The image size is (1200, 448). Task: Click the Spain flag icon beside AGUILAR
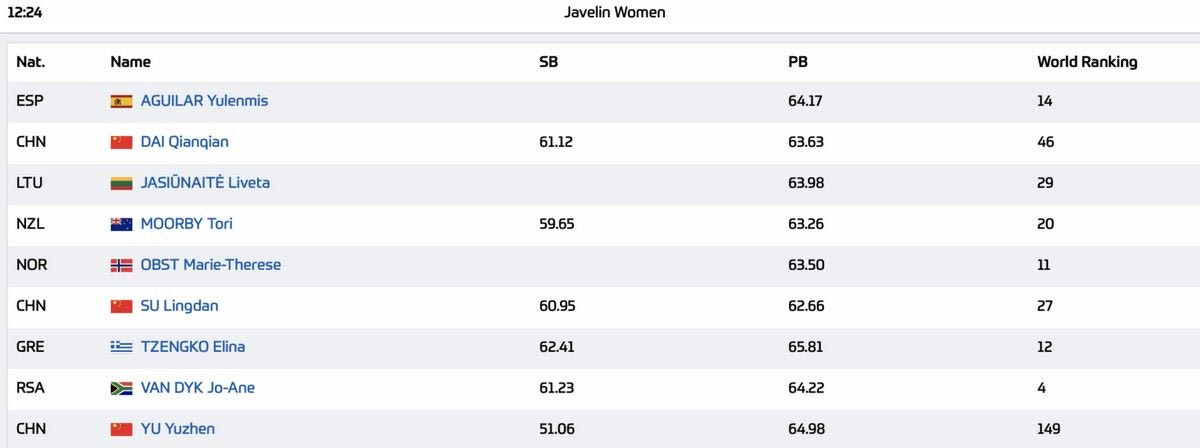tap(121, 101)
